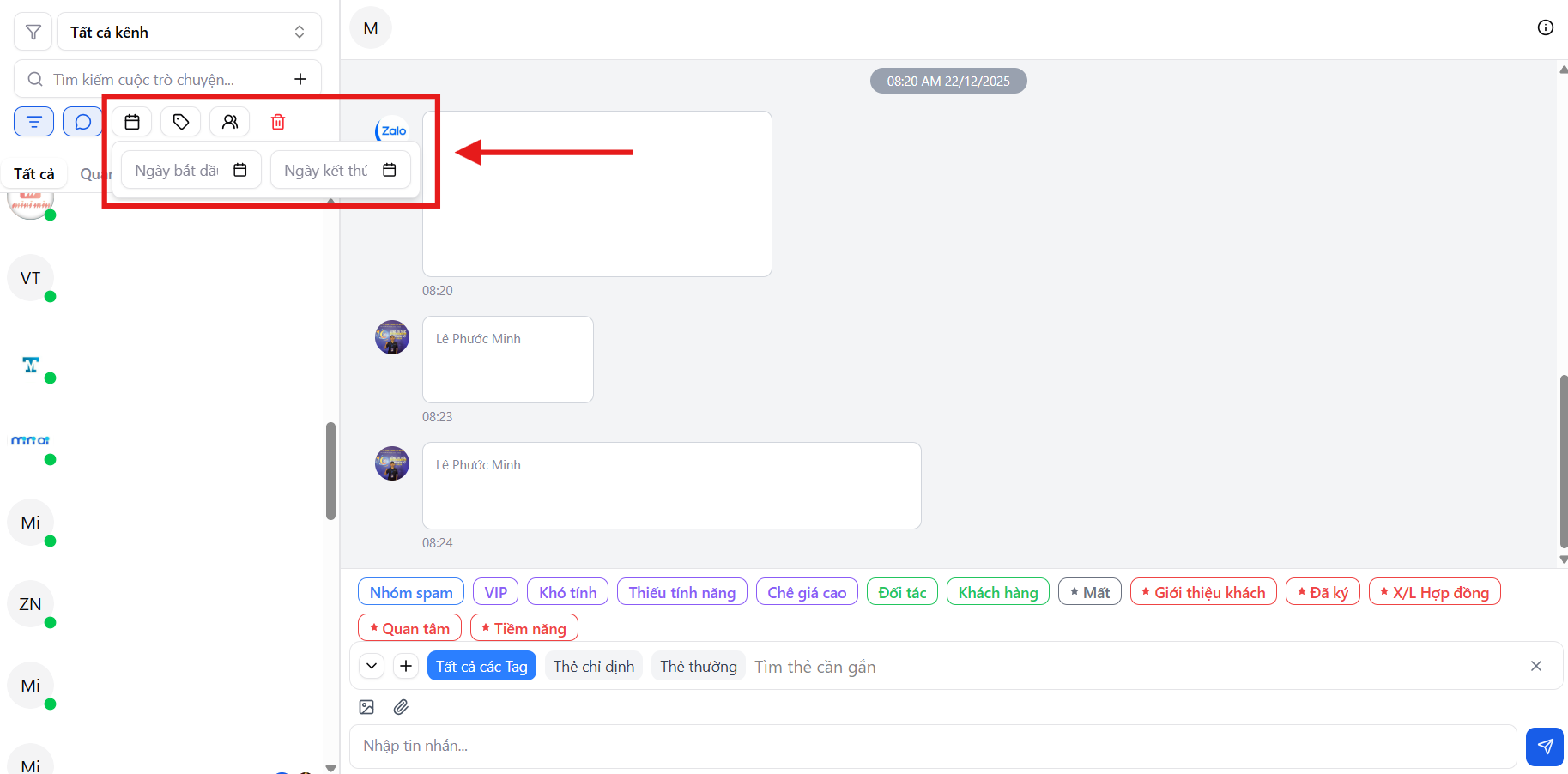1568x774 pixels.
Task: Open the calendar date filter icon
Action: point(132,122)
